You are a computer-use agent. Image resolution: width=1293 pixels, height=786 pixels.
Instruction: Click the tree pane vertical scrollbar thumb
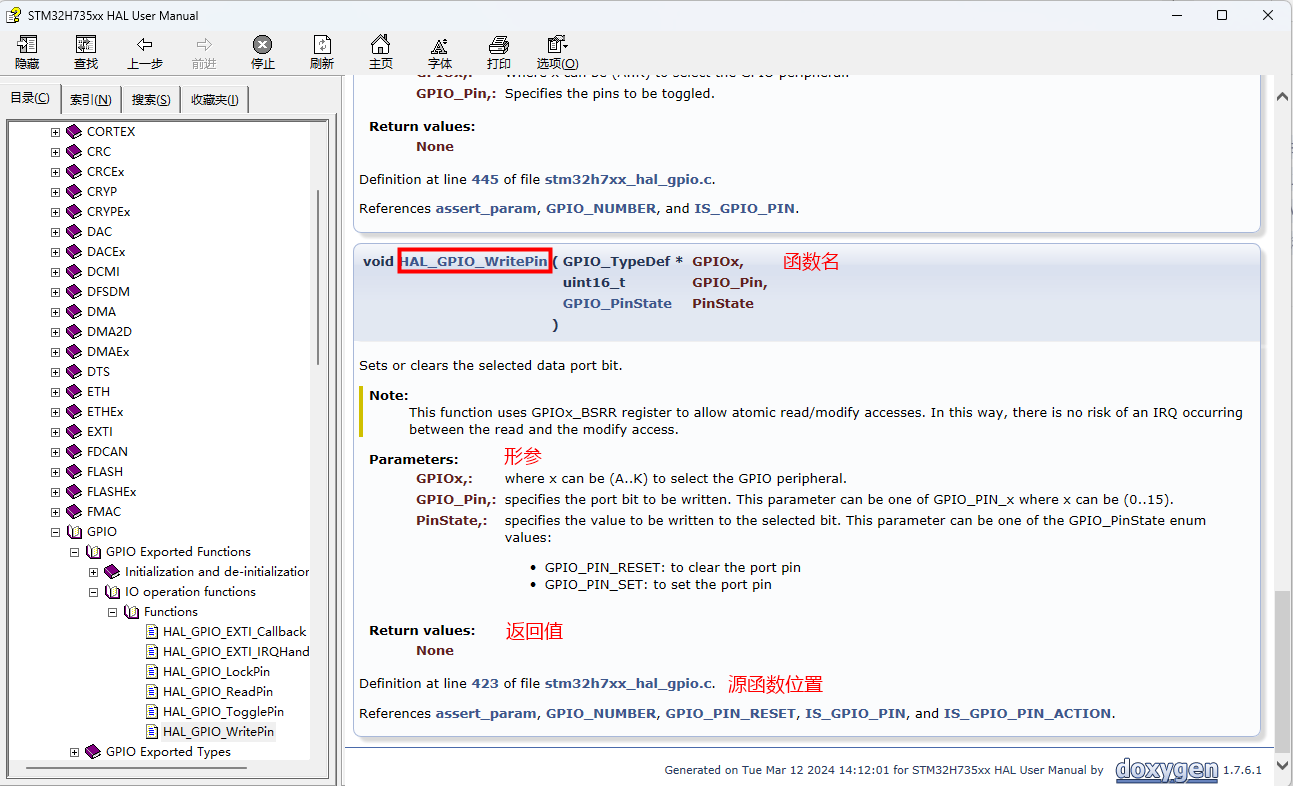(x=319, y=277)
